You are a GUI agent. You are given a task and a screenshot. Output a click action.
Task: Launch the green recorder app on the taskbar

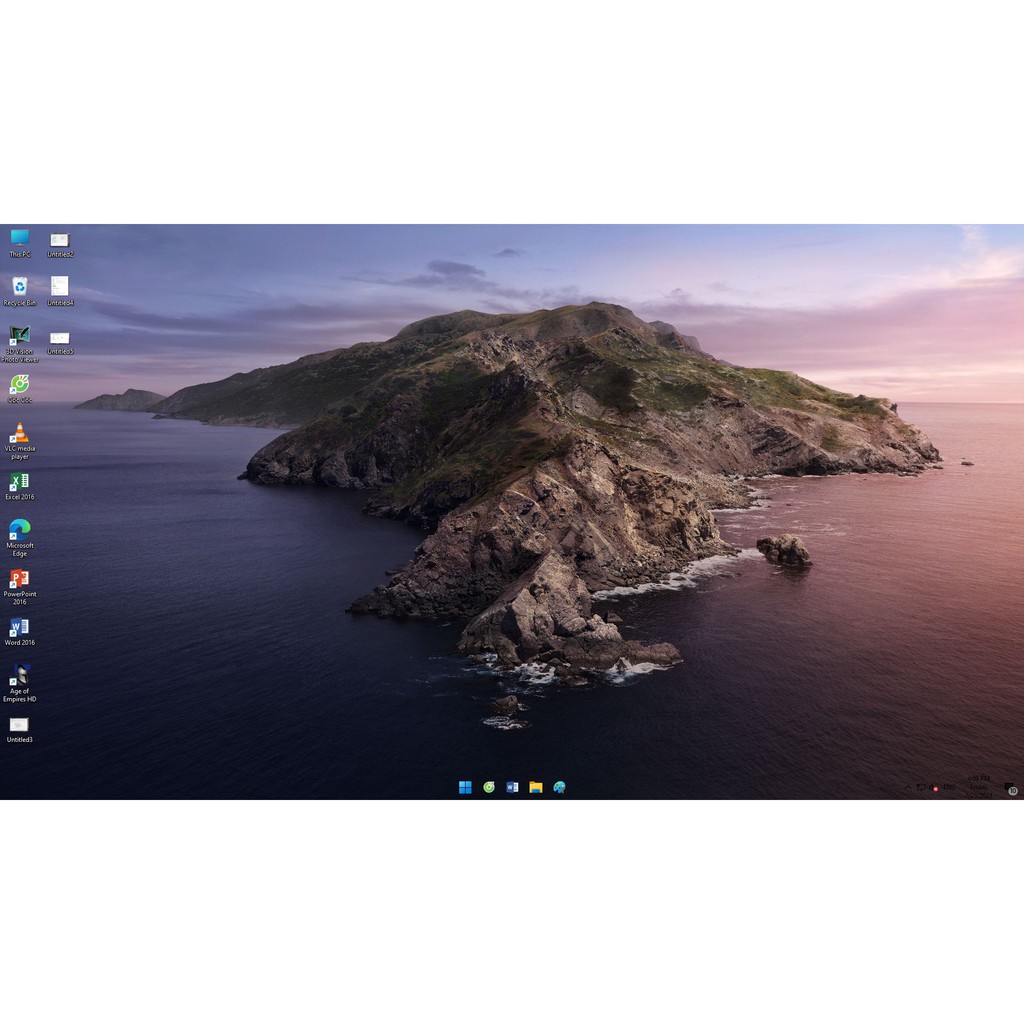(x=488, y=787)
